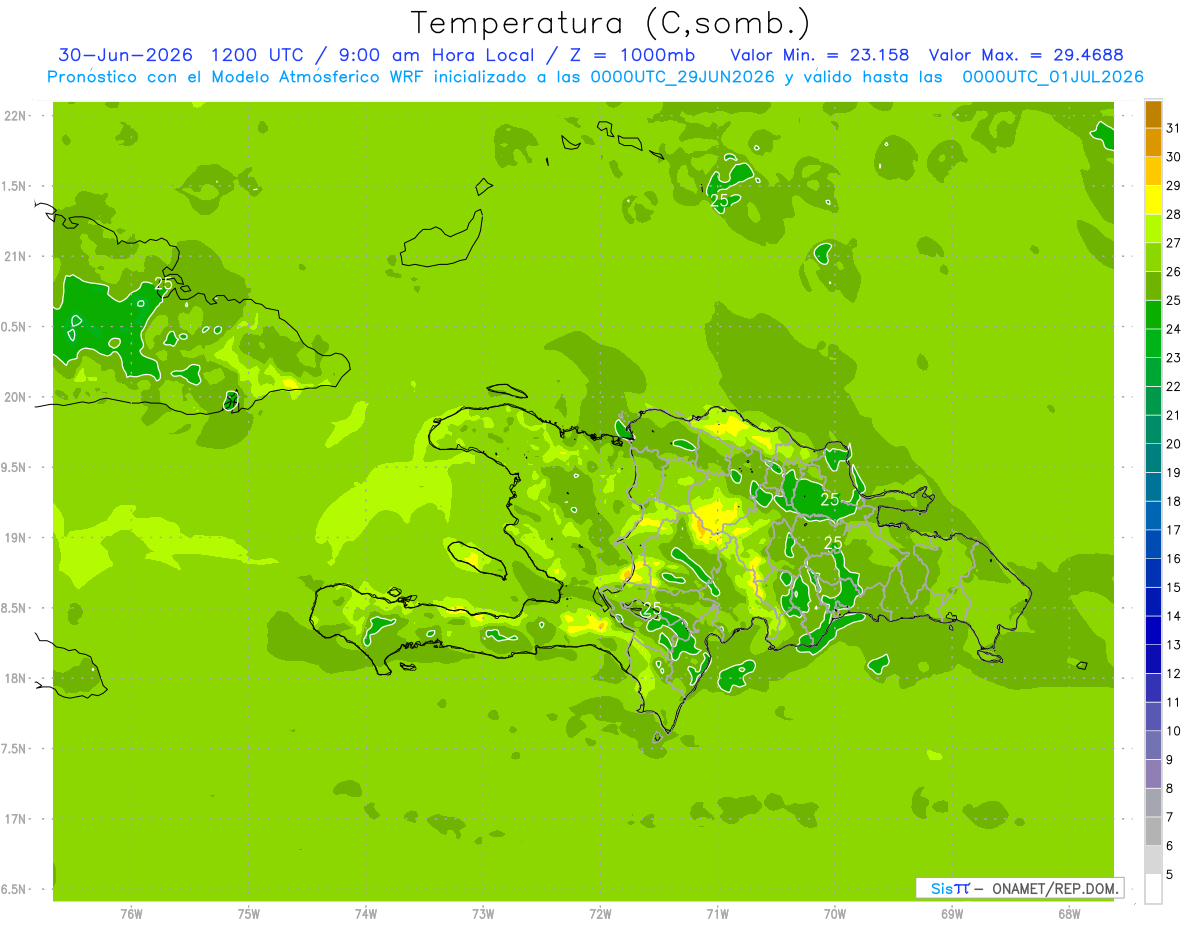Click the "21N" latitude label
The width and height of the screenshot is (1200, 927).
click(x=16, y=257)
